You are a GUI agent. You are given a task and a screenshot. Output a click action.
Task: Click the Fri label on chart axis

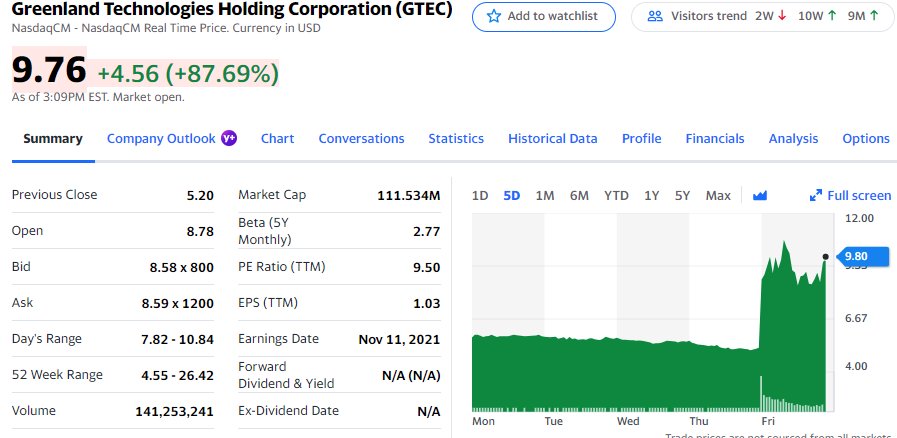[x=767, y=421]
